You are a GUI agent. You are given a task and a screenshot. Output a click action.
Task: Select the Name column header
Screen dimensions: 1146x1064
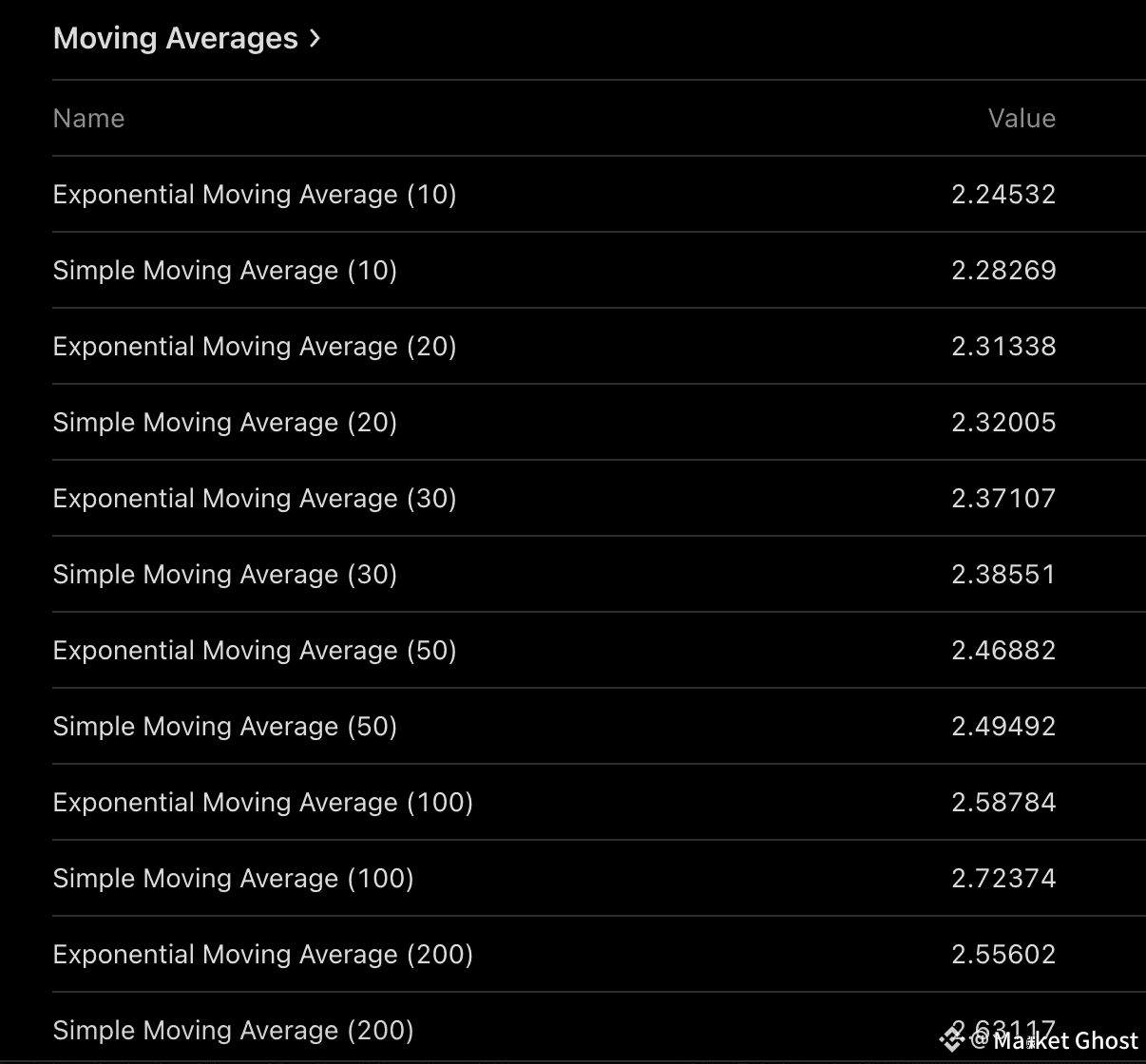coord(88,118)
